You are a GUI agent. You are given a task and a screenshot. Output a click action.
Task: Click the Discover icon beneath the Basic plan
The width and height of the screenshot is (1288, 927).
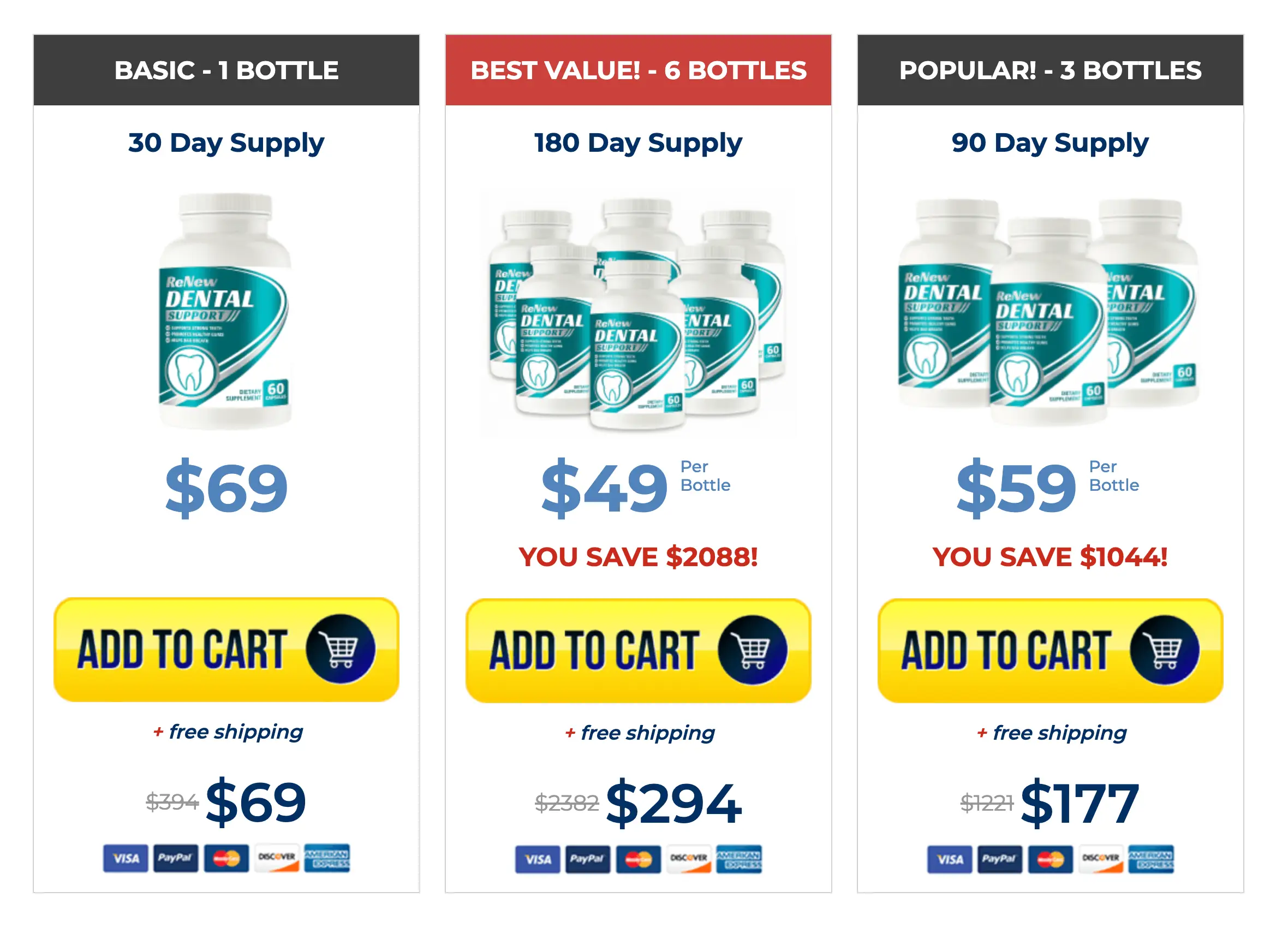277,858
